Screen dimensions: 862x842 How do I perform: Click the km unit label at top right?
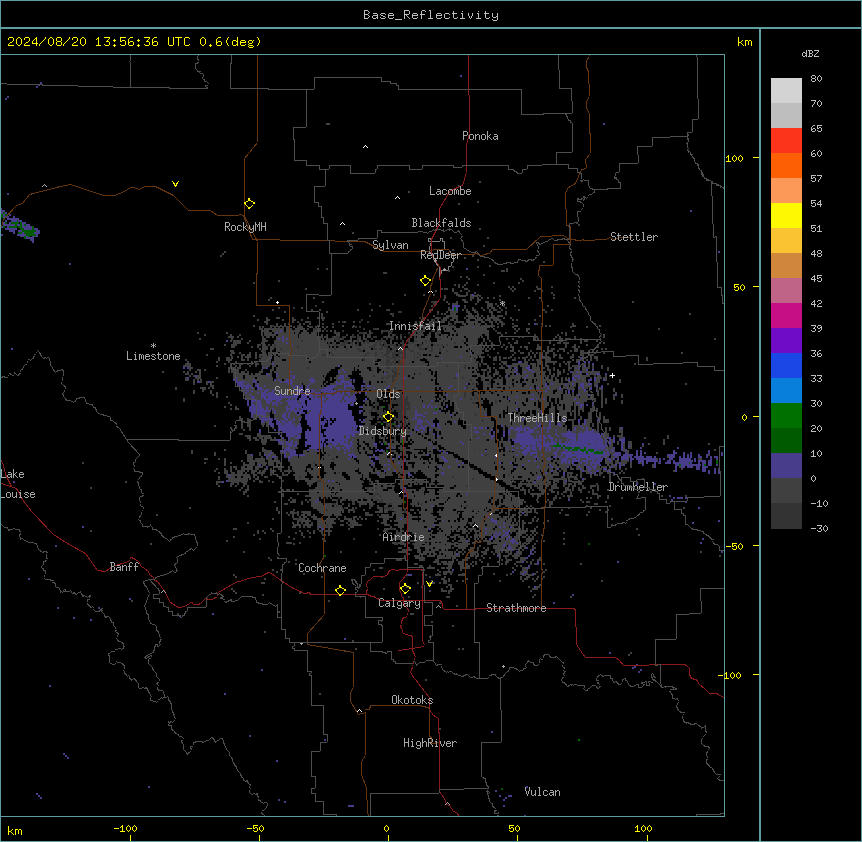744,42
